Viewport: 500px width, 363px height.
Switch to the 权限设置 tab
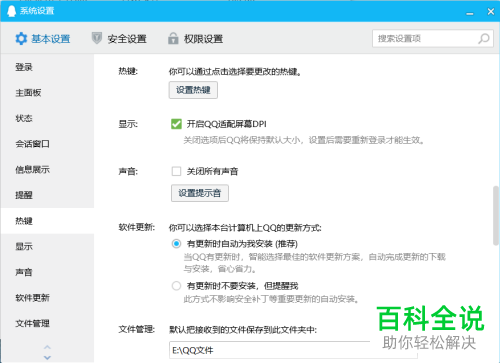(195, 39)
